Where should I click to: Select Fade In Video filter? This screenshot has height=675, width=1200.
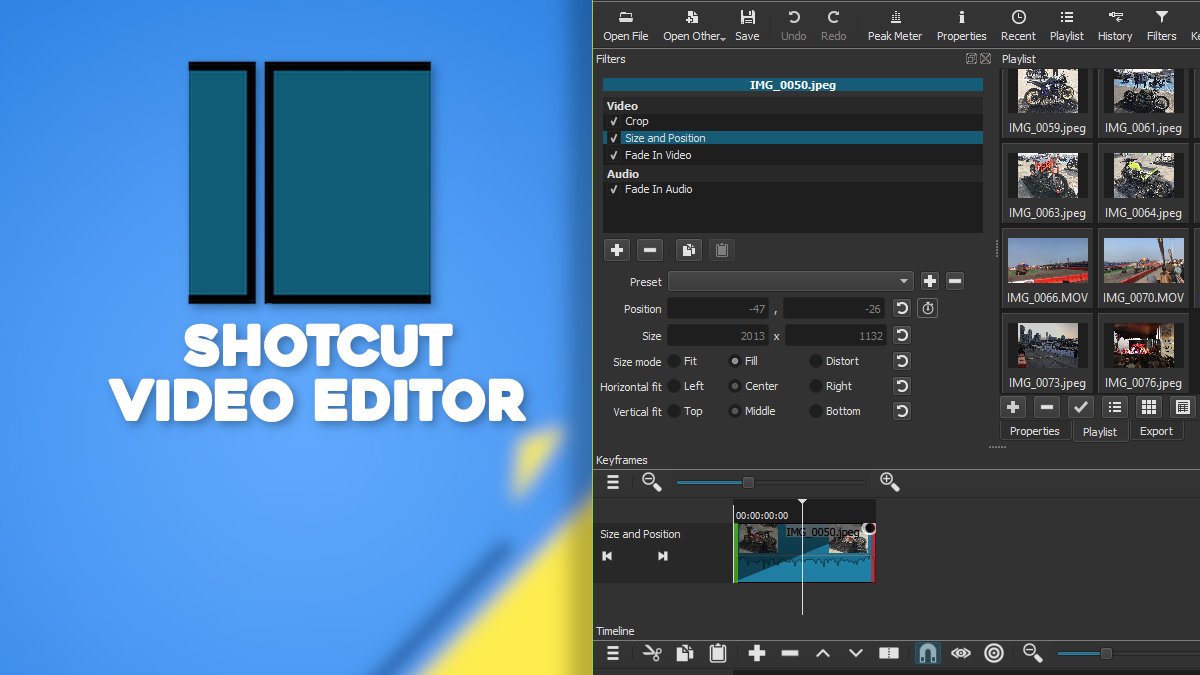pyautogui.click(x=658, y=155)
